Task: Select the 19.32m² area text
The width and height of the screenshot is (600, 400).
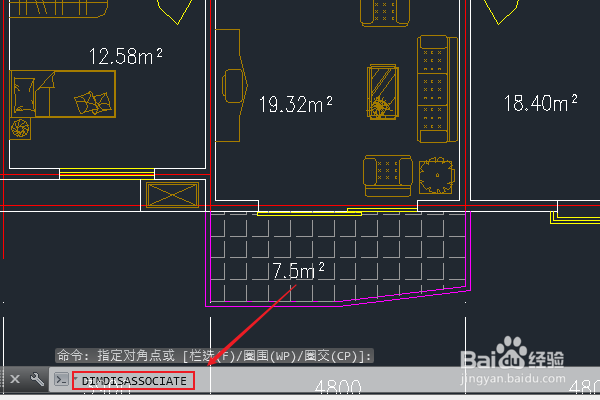Action: [x=296, y=104]
